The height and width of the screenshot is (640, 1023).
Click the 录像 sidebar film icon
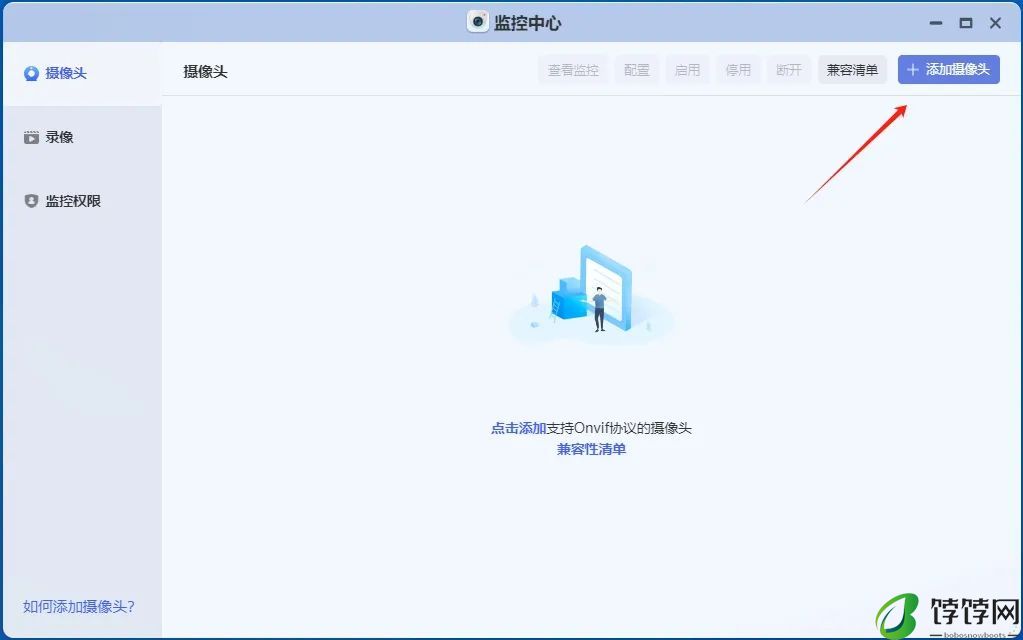pyautogui.click(x=31, y=137)
